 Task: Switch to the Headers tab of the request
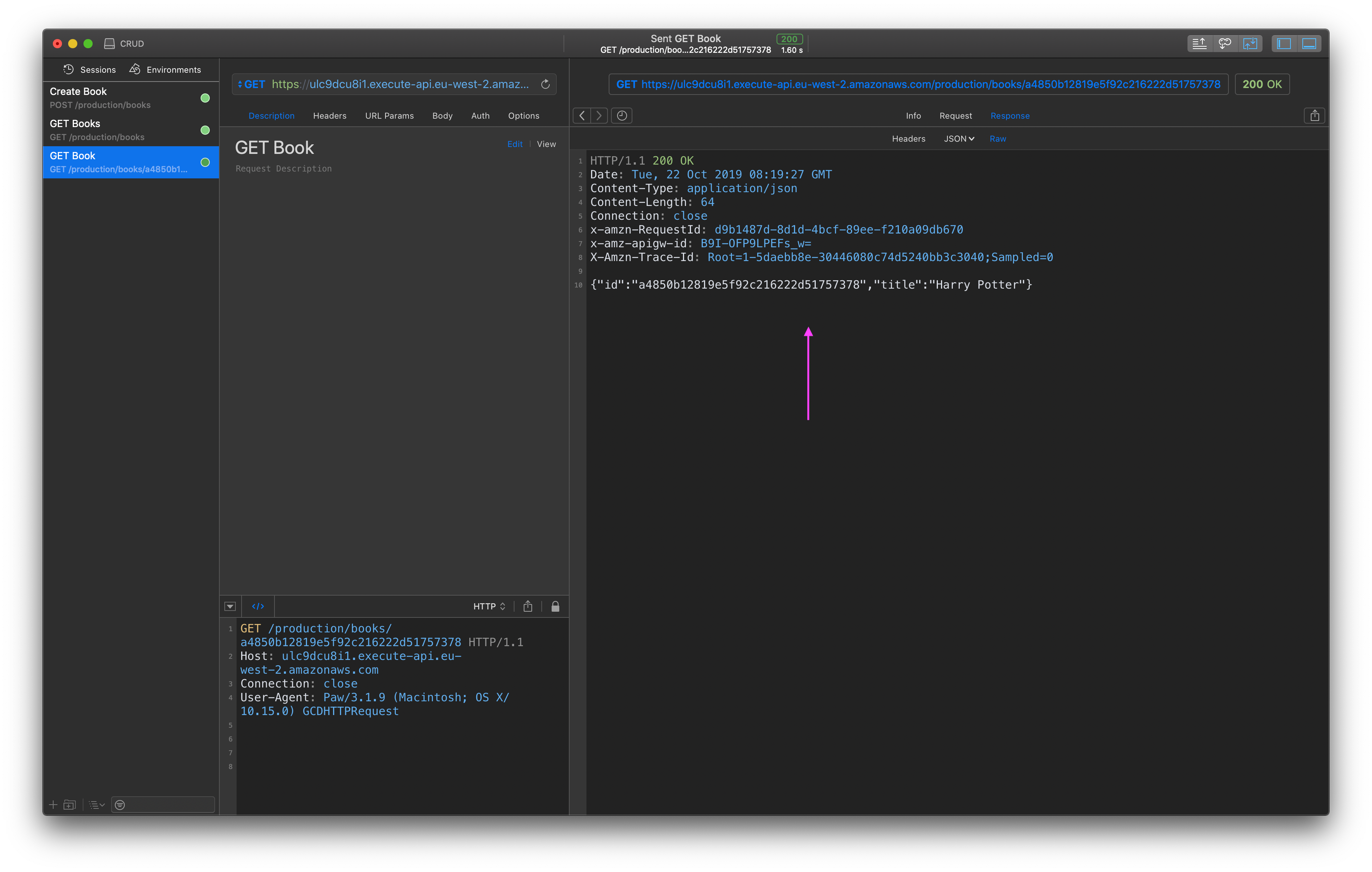[329, 116]
